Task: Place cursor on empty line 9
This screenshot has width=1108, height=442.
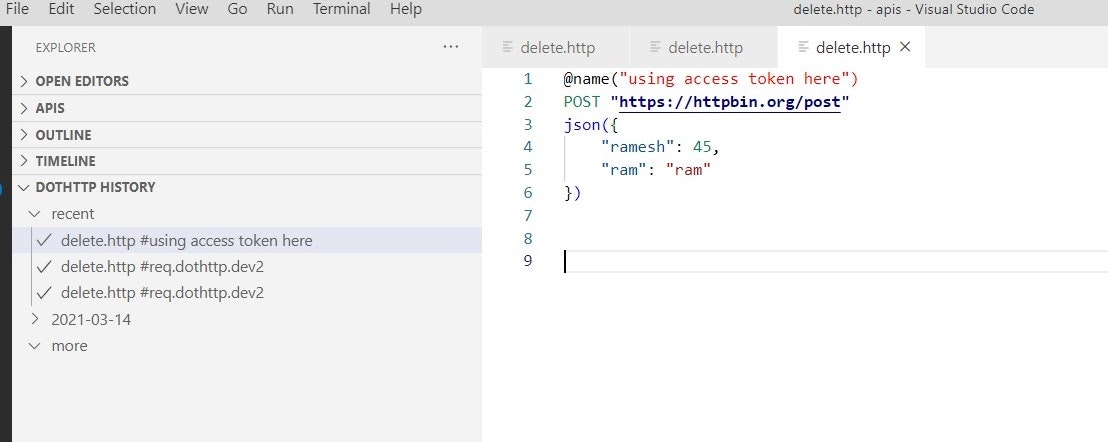Action: [835, 261]
